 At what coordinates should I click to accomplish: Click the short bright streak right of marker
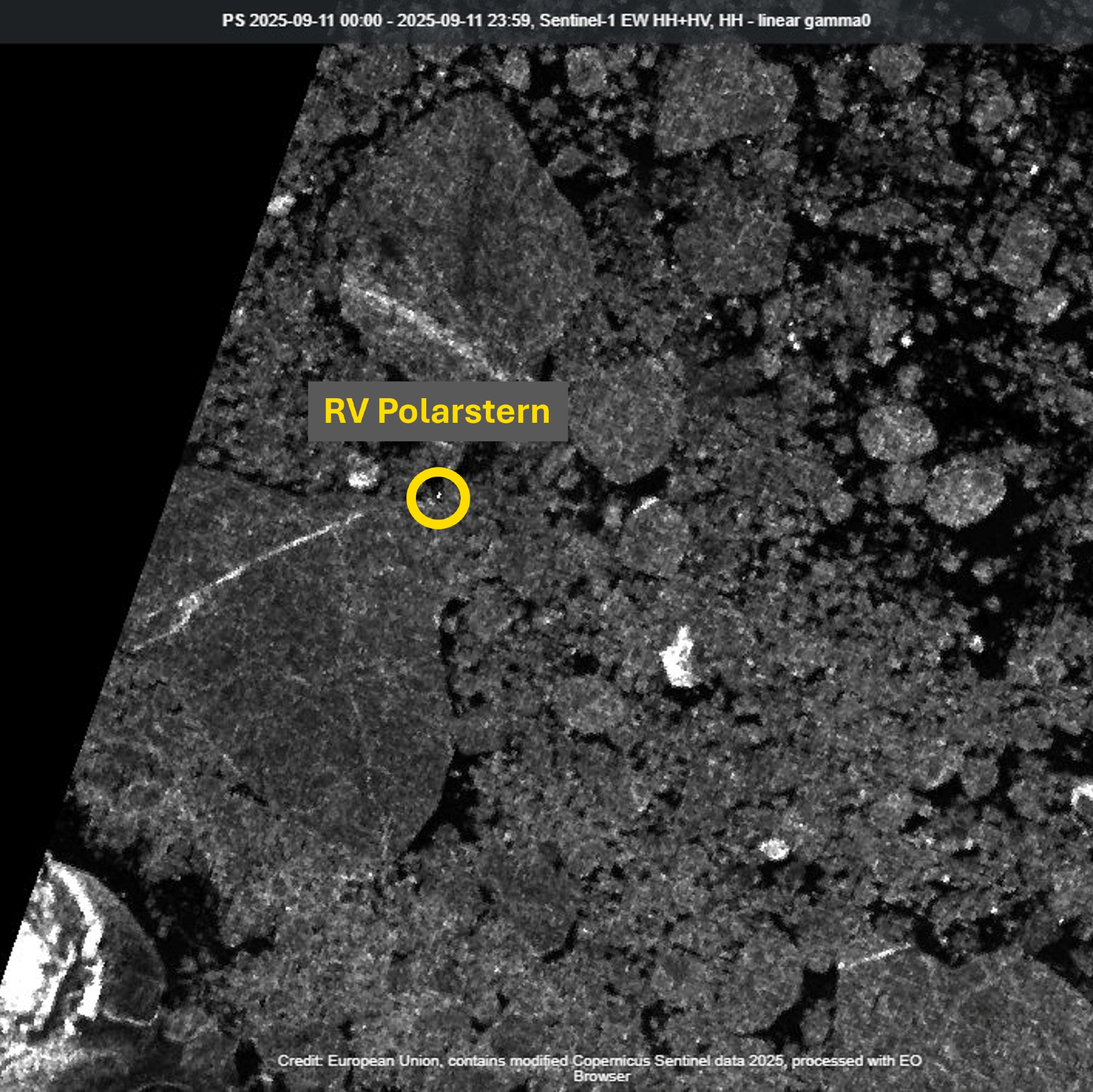645,505
